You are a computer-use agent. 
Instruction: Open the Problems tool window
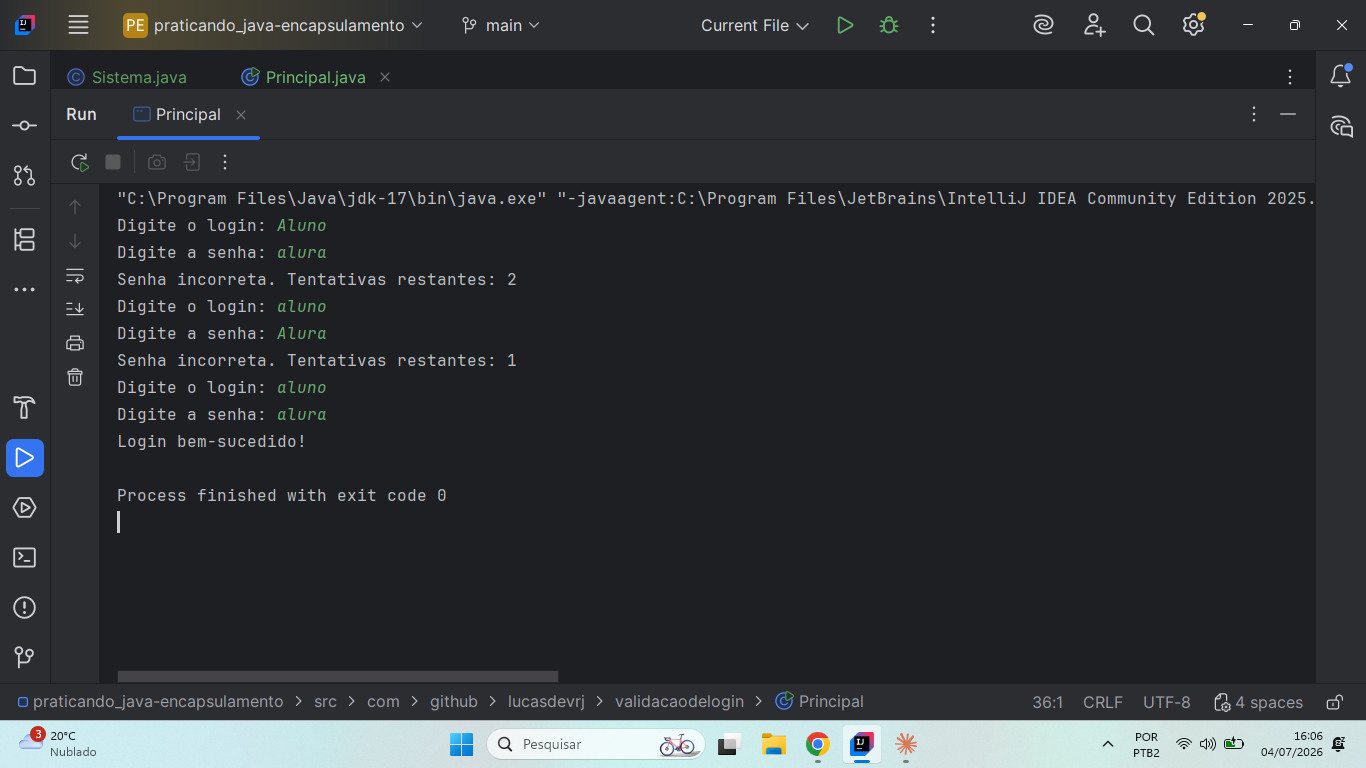click(x=25, y=608)
